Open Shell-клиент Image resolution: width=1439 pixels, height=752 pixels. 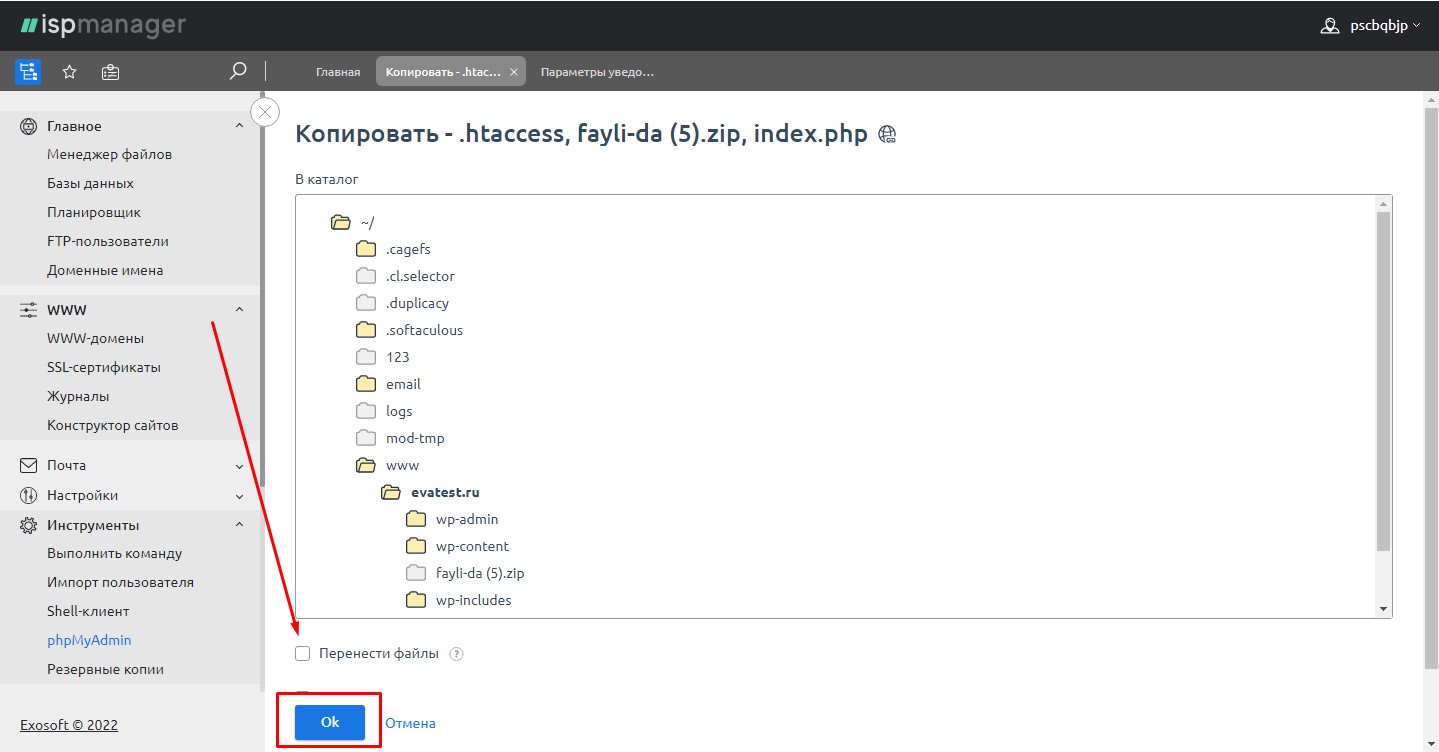(88, 612)
